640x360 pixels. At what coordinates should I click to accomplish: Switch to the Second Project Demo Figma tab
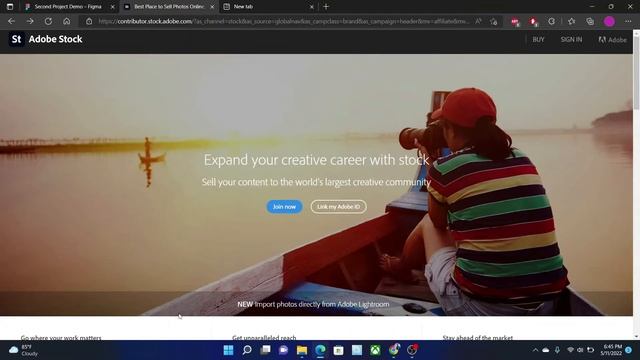(x=68, y=7)
